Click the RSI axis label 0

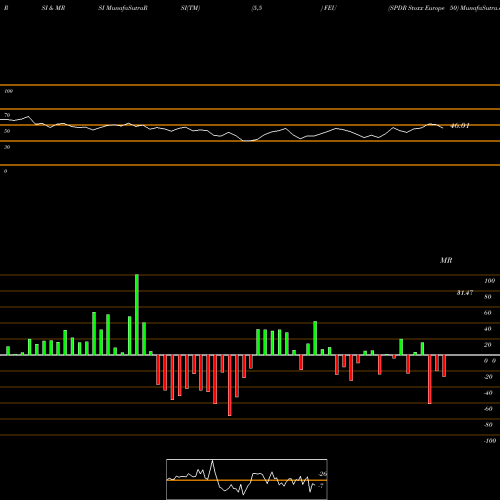pyautogui.click(x=5, y=171)
